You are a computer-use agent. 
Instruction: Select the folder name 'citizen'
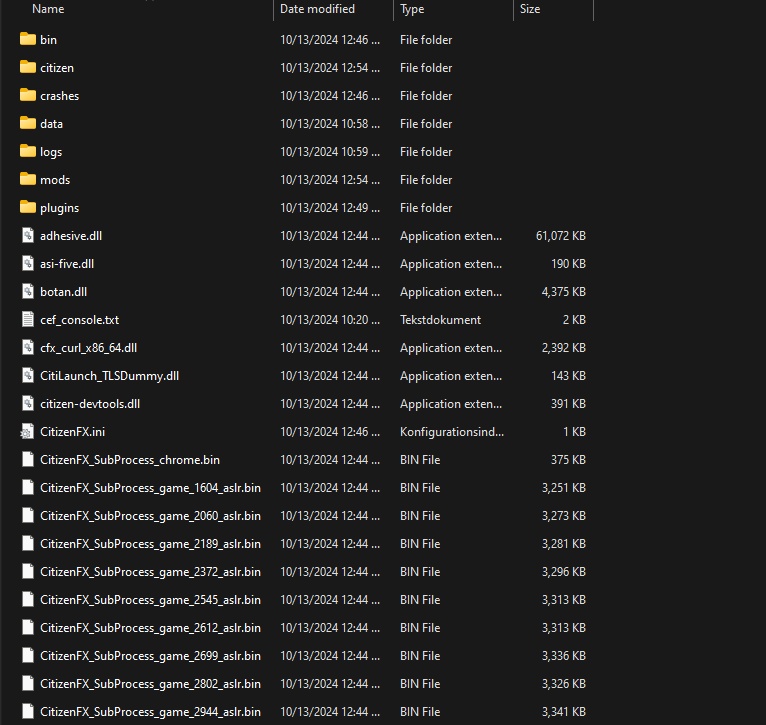point(57,67)
